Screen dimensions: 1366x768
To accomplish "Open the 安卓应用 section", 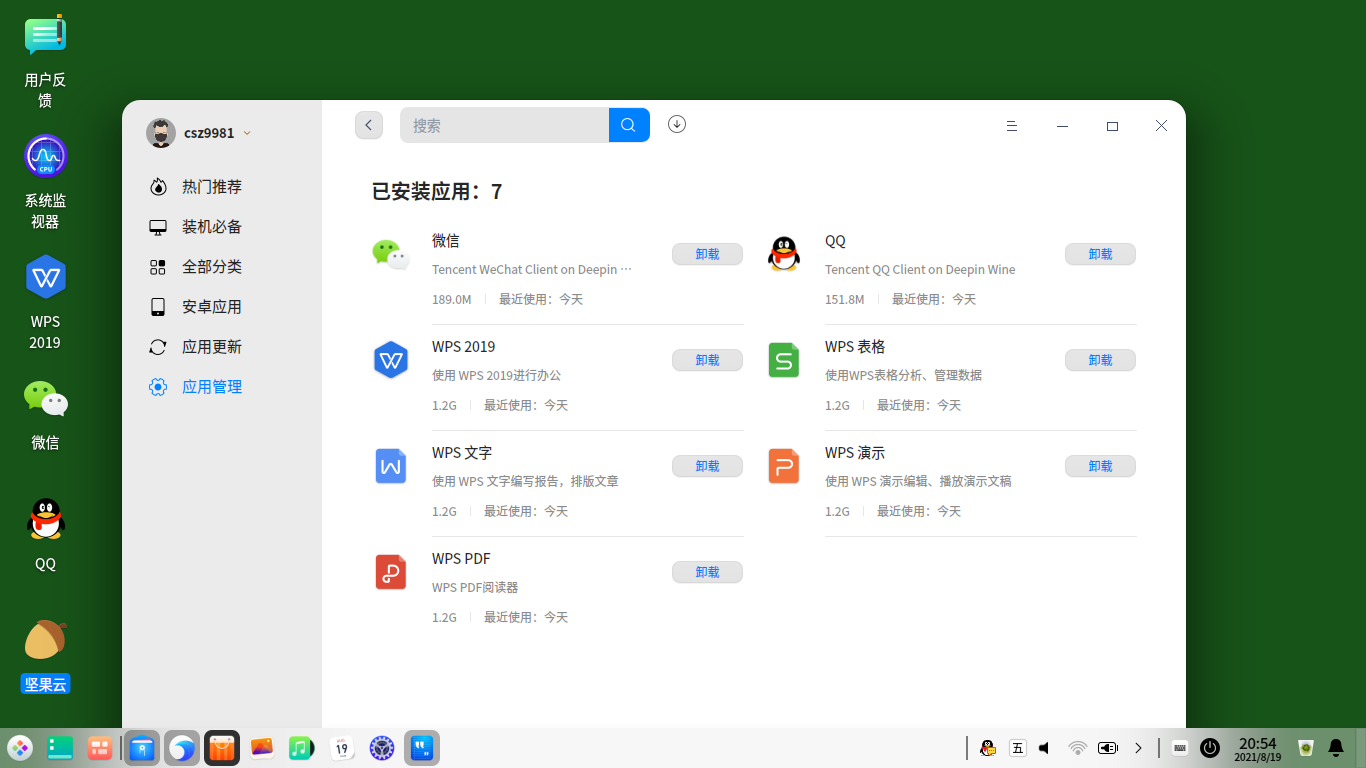I will pyautogui.click(x=211, y=307).
